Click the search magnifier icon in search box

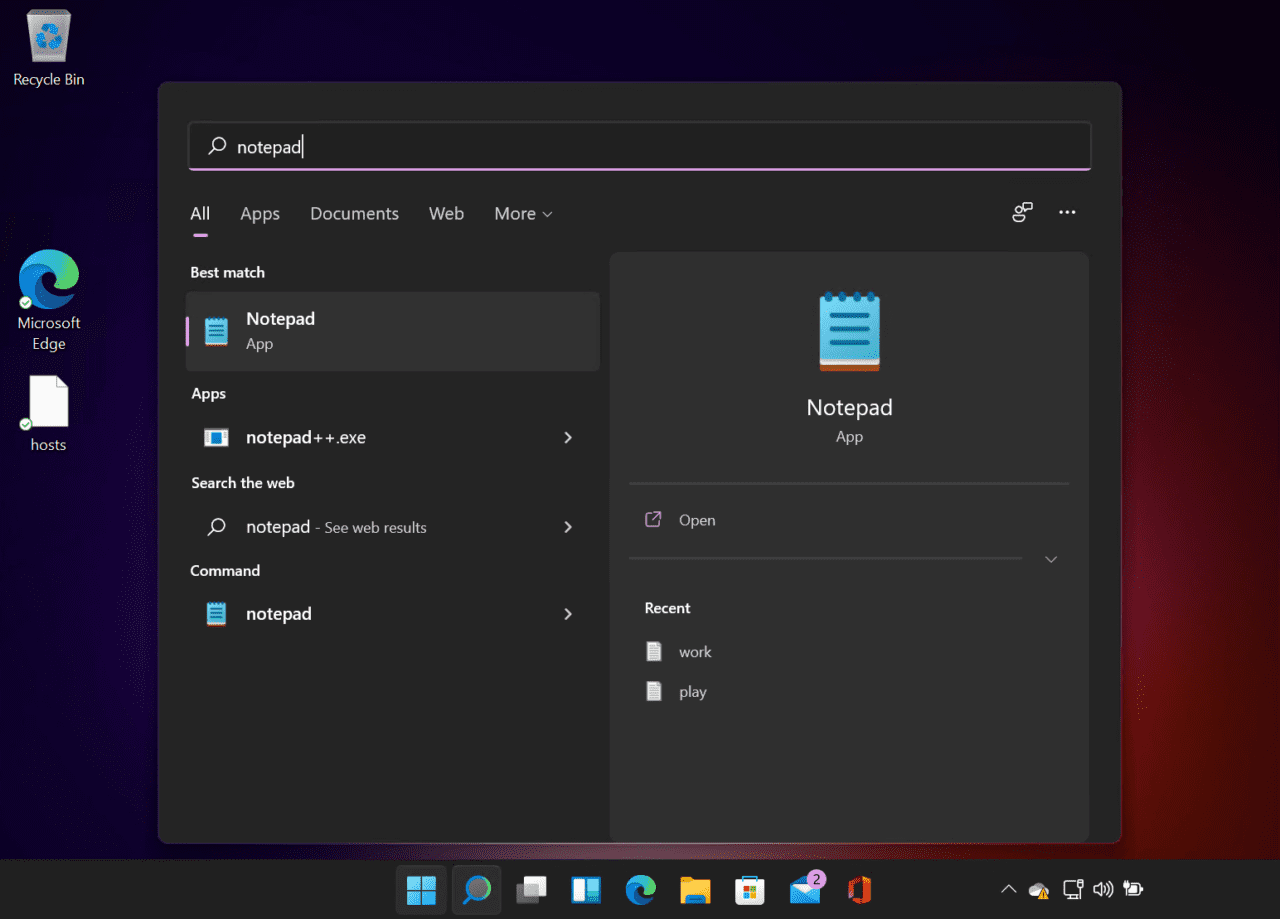217,146
